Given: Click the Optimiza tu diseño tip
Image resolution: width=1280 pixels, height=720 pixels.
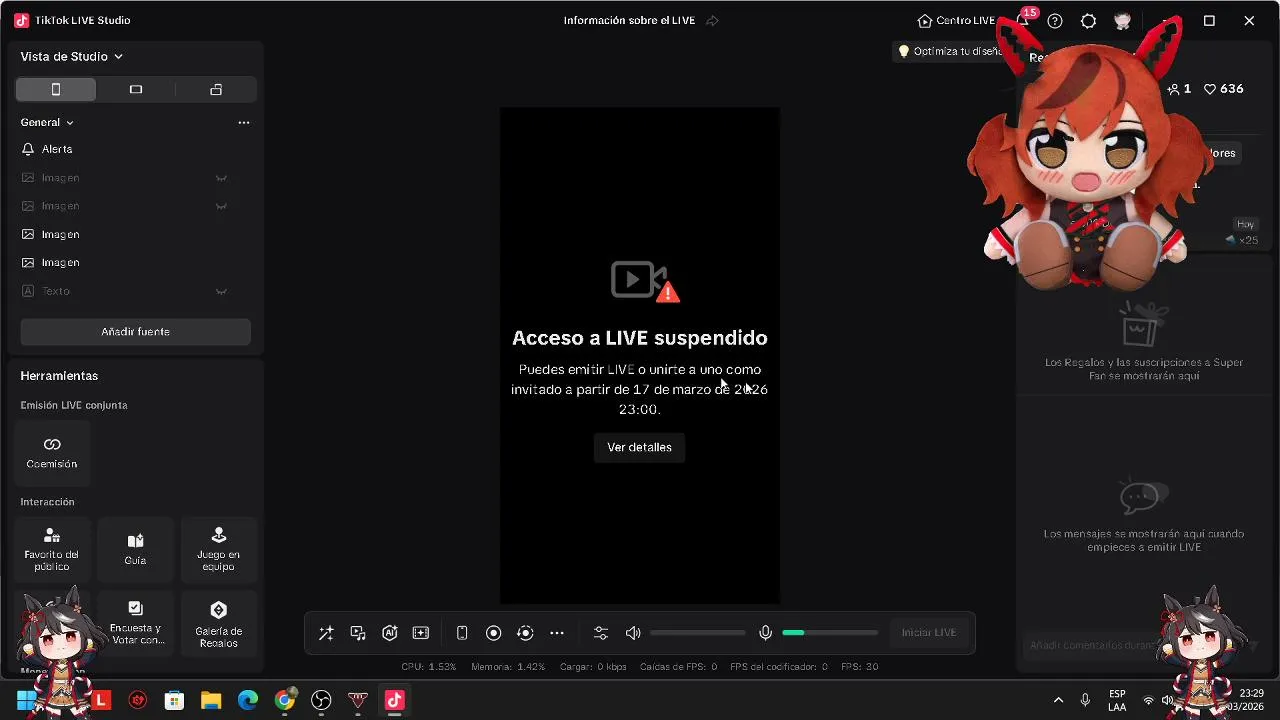Looking at the screenshot, I should tap(950, 51).
